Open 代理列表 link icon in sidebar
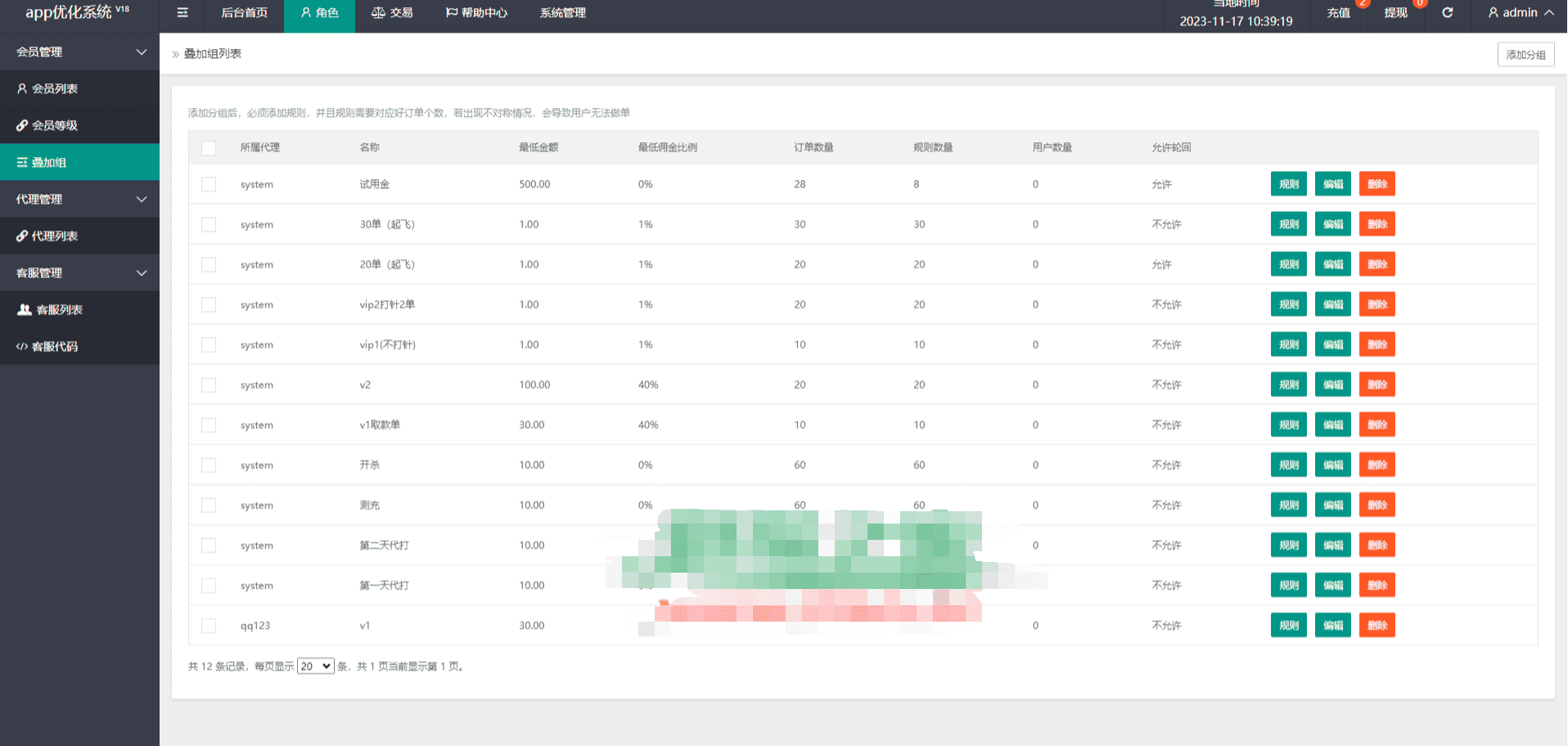The image size is (1568, 746). pyautogui.click(x=22, y=236)
